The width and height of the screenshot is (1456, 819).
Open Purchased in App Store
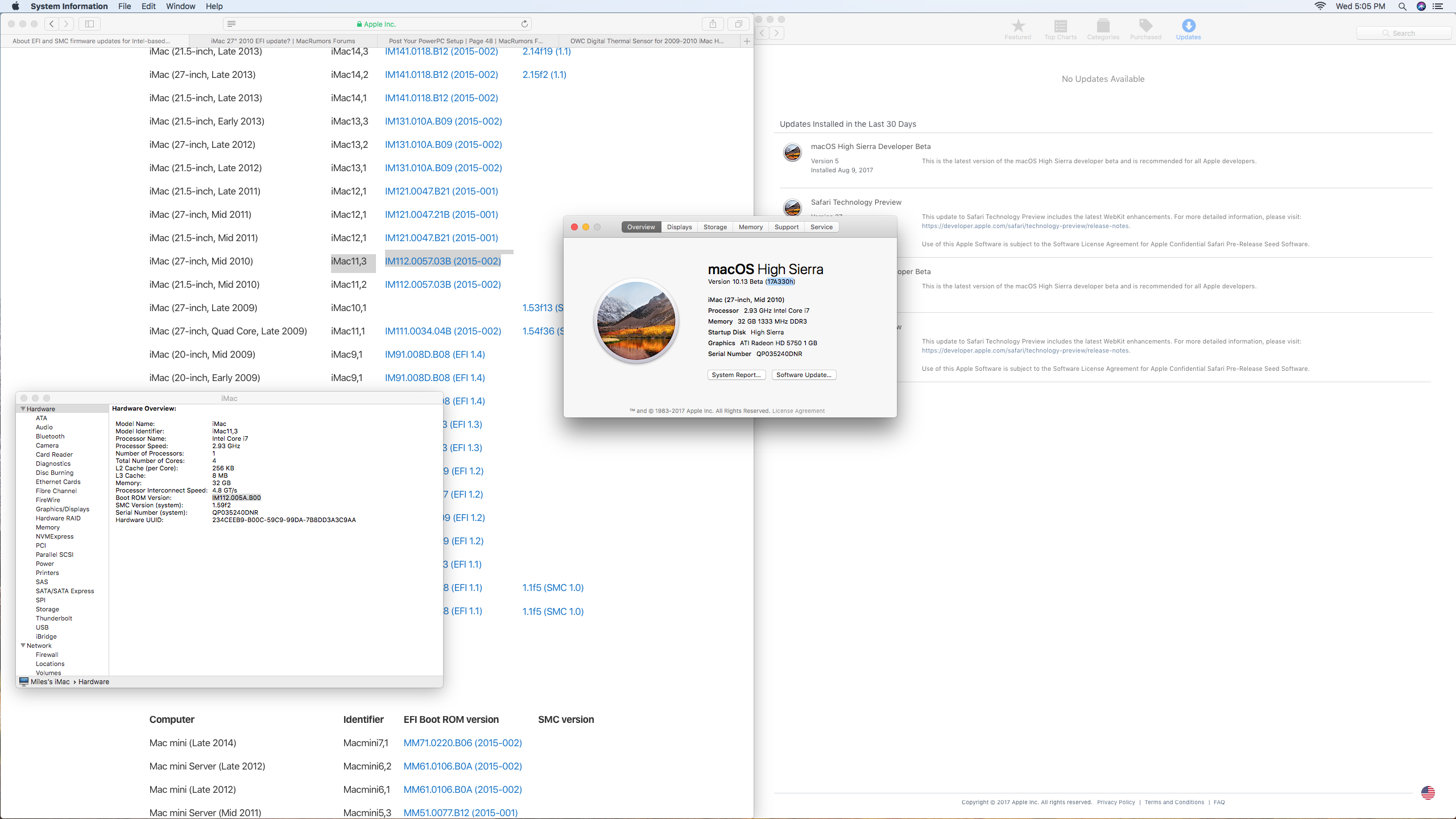pyautogui.click(x=1145, y=30)
